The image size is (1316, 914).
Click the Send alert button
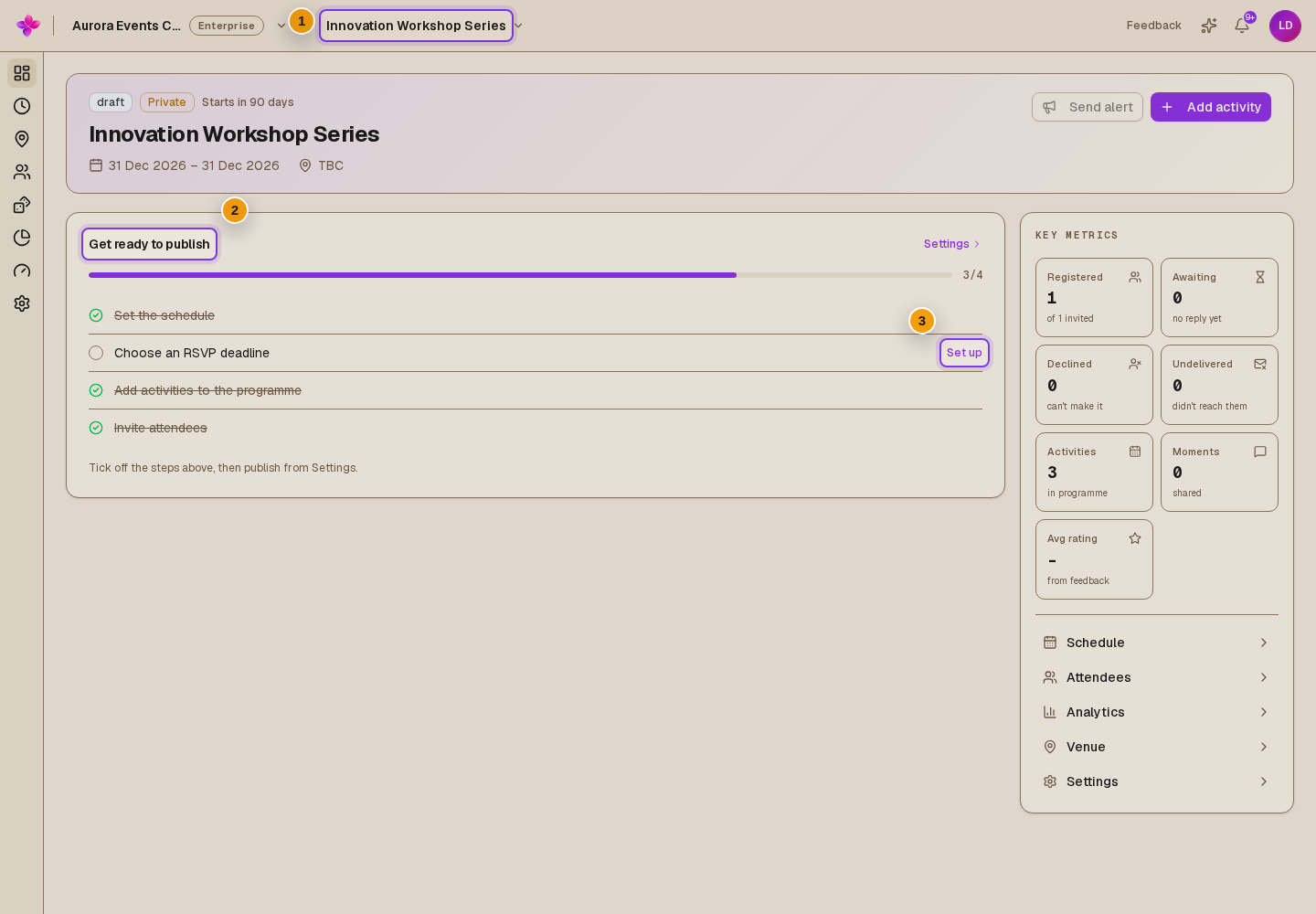(x=1088, y=107)
